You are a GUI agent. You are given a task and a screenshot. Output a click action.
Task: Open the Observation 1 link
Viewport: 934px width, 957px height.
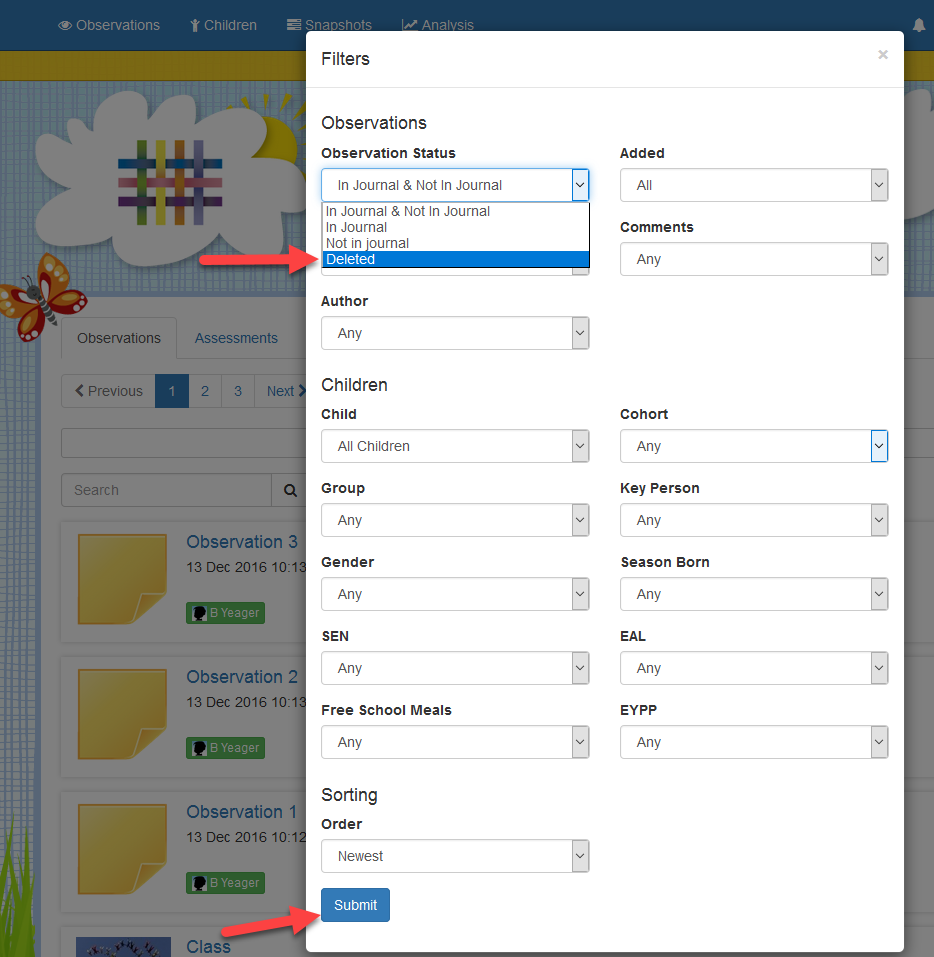(x=242, y=812)
